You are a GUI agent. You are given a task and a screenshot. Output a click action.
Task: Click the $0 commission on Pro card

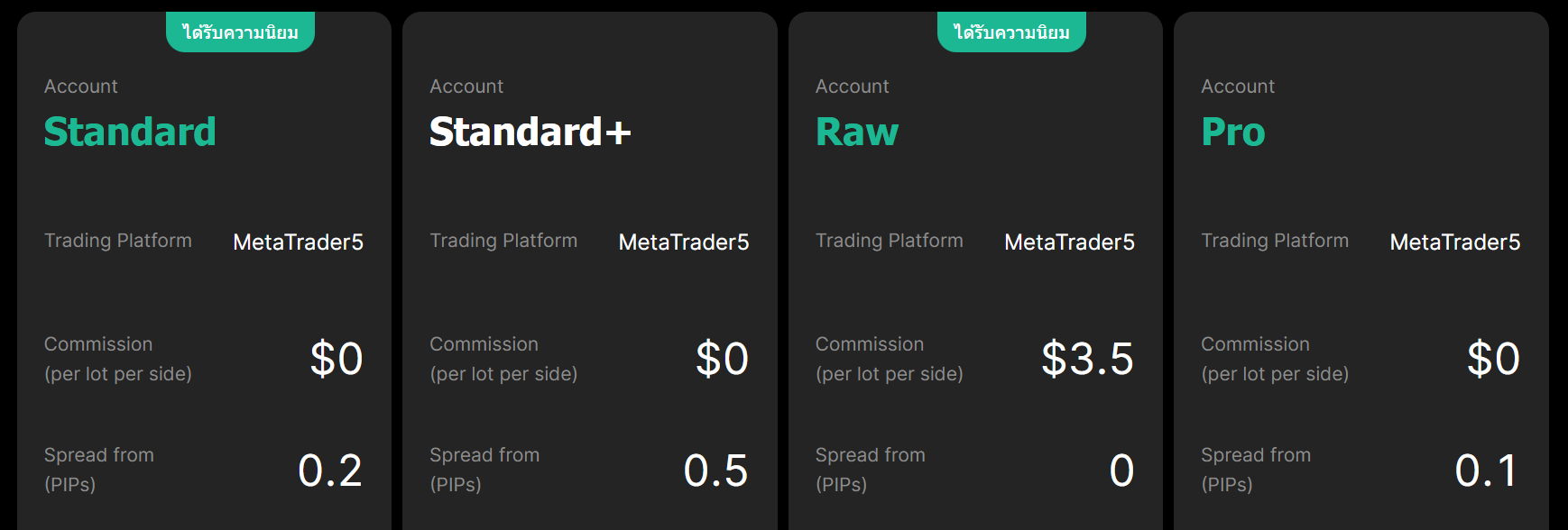(1494, 359)
